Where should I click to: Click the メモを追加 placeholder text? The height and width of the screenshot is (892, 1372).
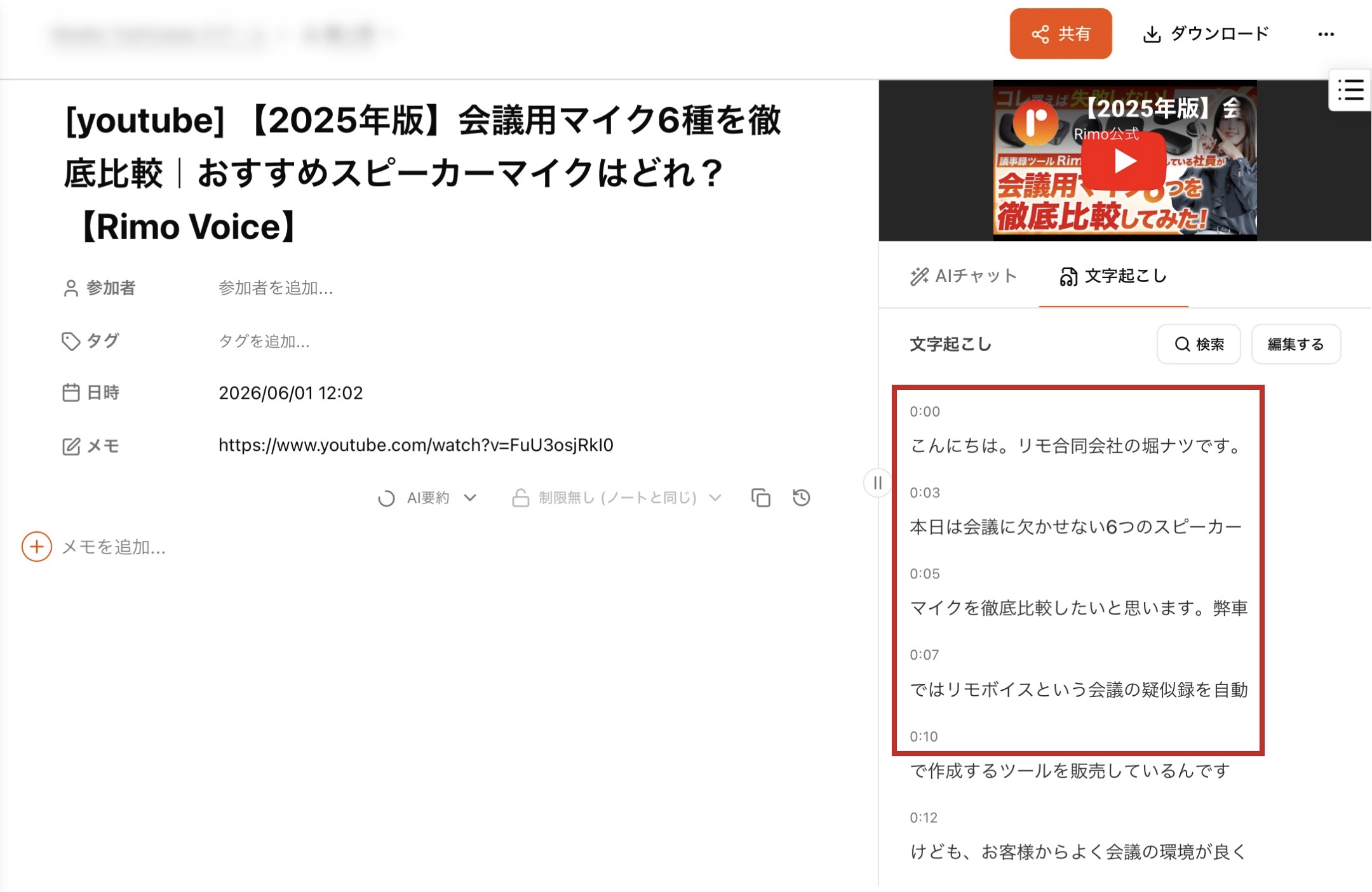(114, 547)
